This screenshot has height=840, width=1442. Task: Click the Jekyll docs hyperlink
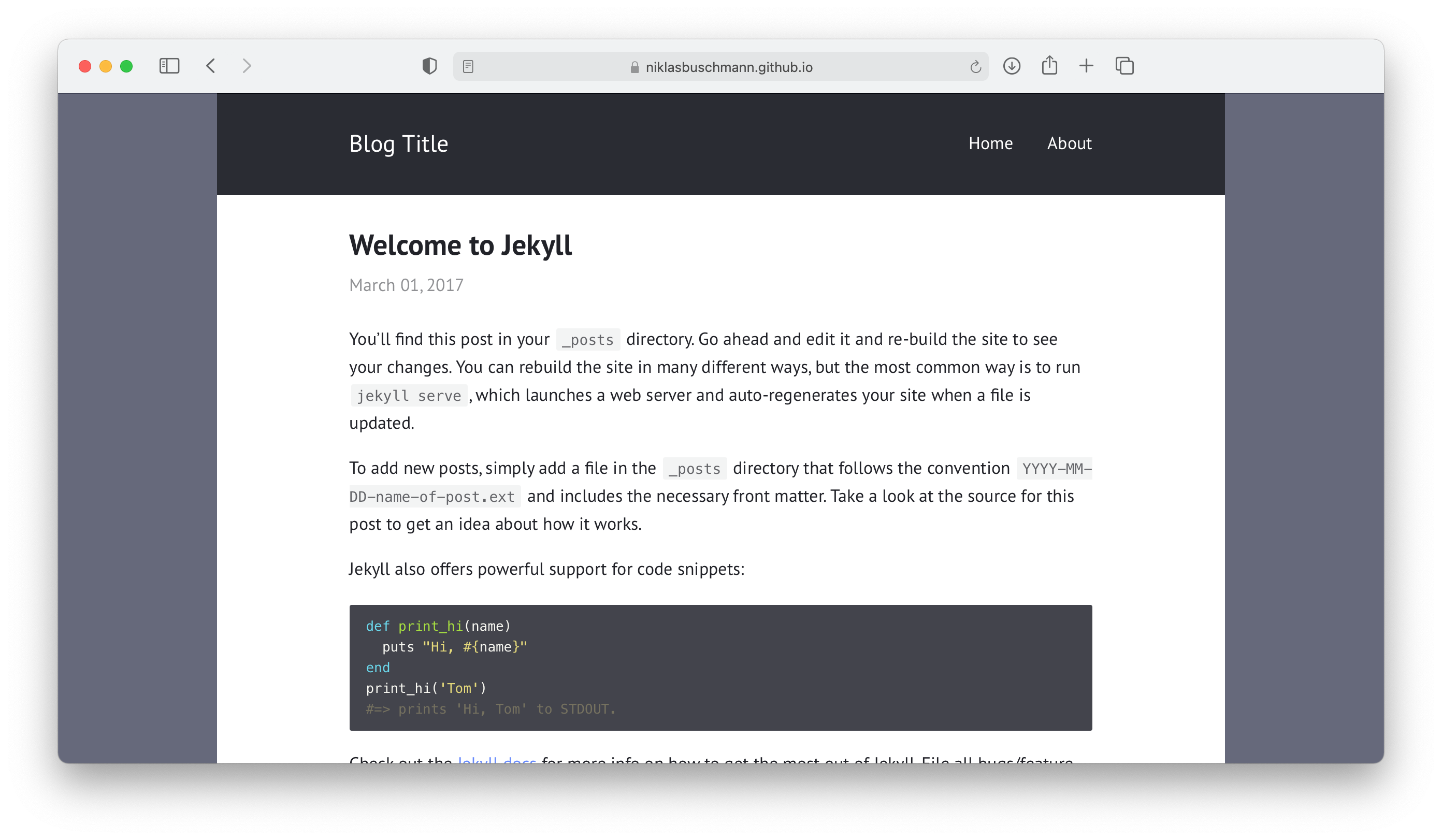coord(497,759)
